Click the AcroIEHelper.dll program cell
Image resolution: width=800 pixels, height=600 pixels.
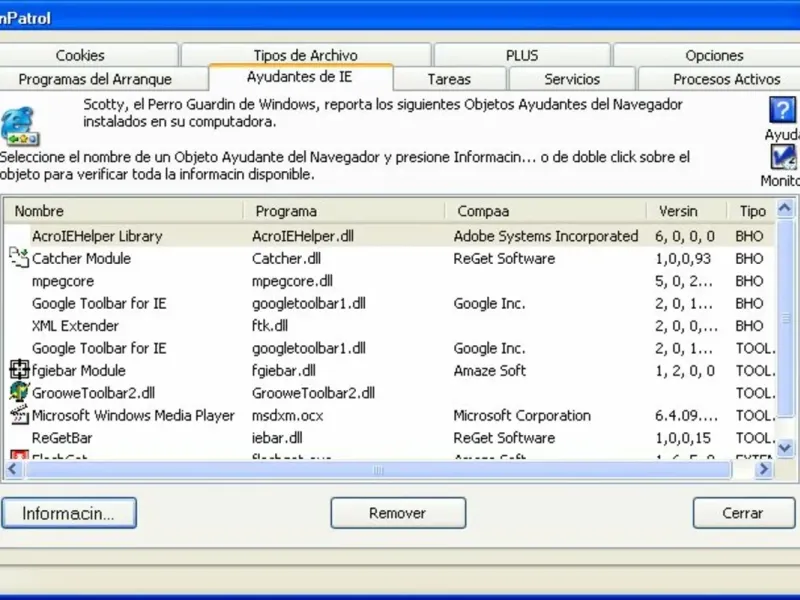tap(303, 236)
